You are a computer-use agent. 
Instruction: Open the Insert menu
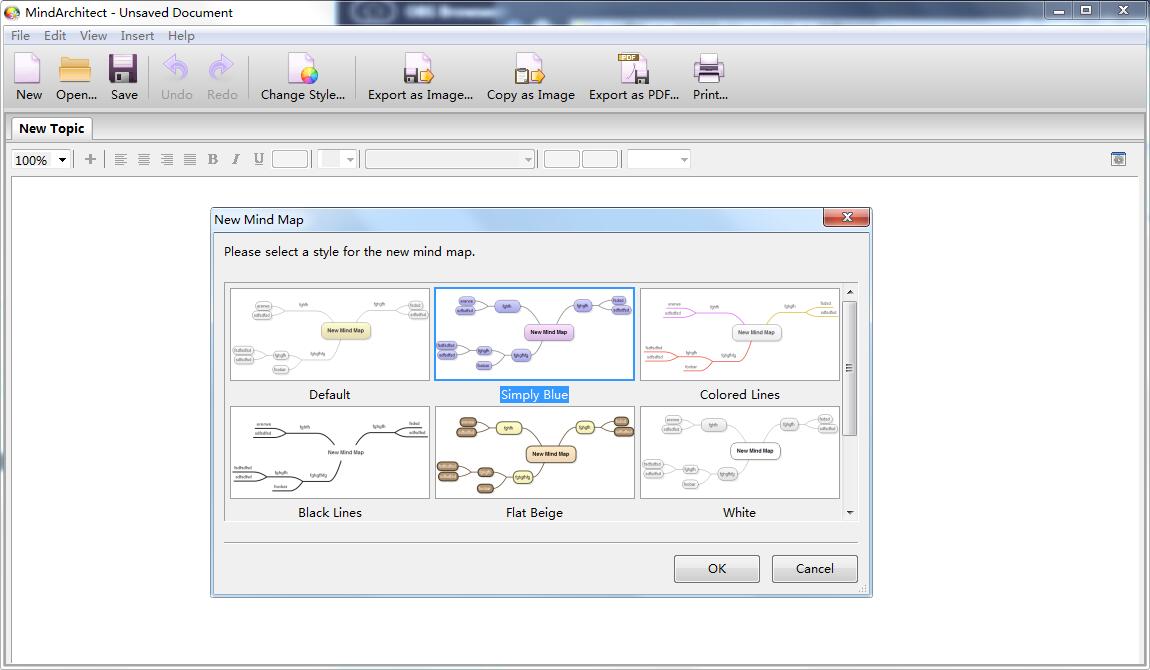pyautogui.click(x=137, y=35)
